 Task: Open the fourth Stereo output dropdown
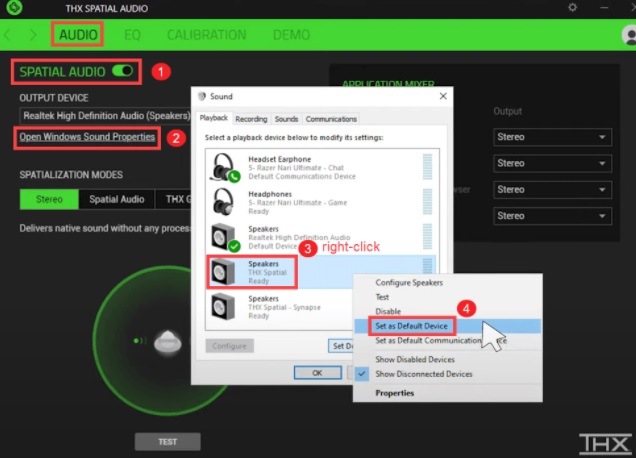pyautogui.click(x=552, y=216)
